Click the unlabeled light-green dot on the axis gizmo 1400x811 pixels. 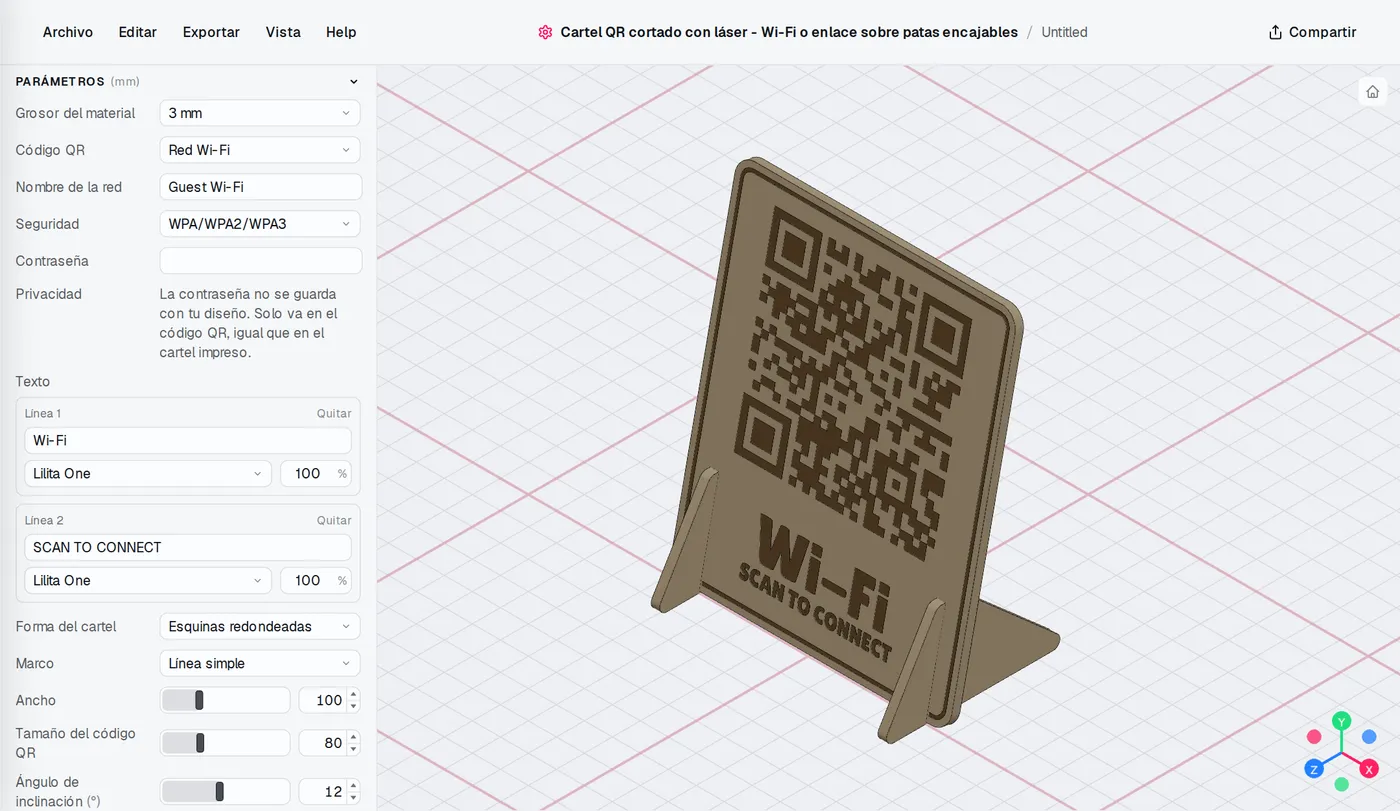pos(1342,785)
